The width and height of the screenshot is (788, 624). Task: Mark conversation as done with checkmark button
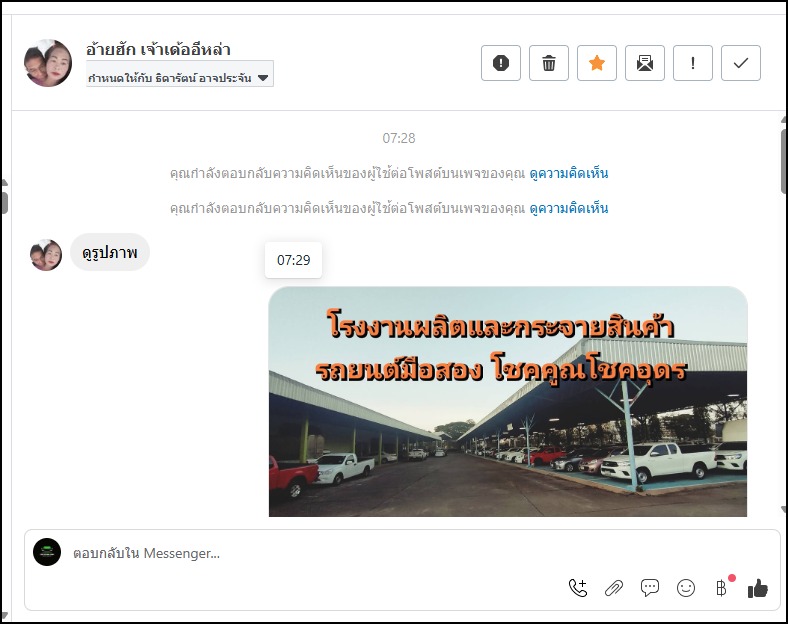741,63
